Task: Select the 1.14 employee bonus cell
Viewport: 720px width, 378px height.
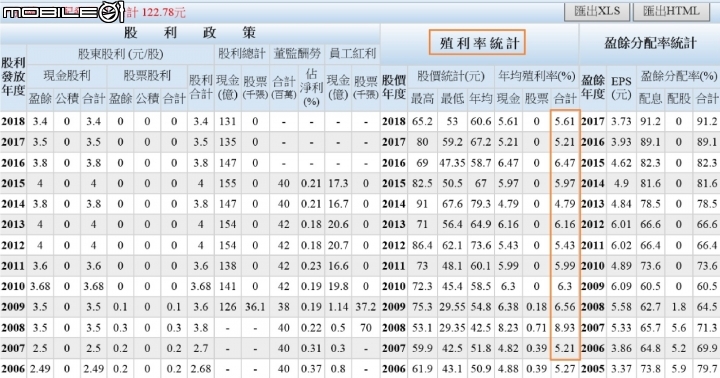Action: [x=338, y=307]
